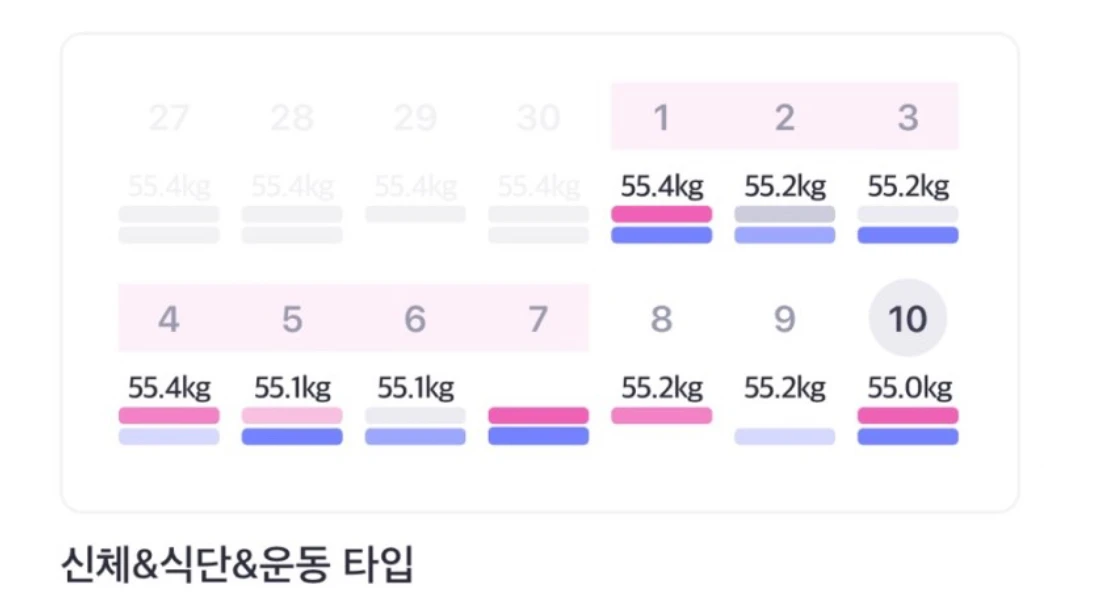The height and width of the screenshot is (616, 1113).
Task: Click the blue exercise bar under day 5
Action: pyautogui.click(x=292, y=436)
